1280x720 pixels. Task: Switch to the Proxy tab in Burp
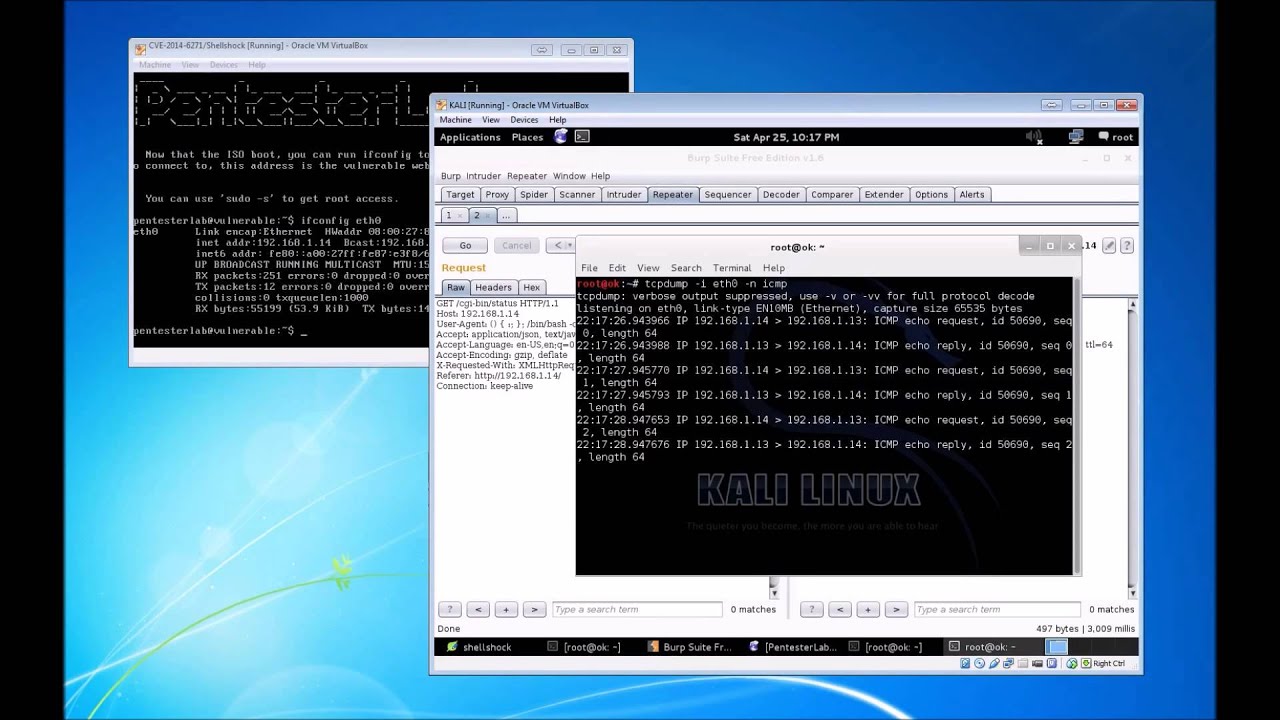click(x=497, y=195)
